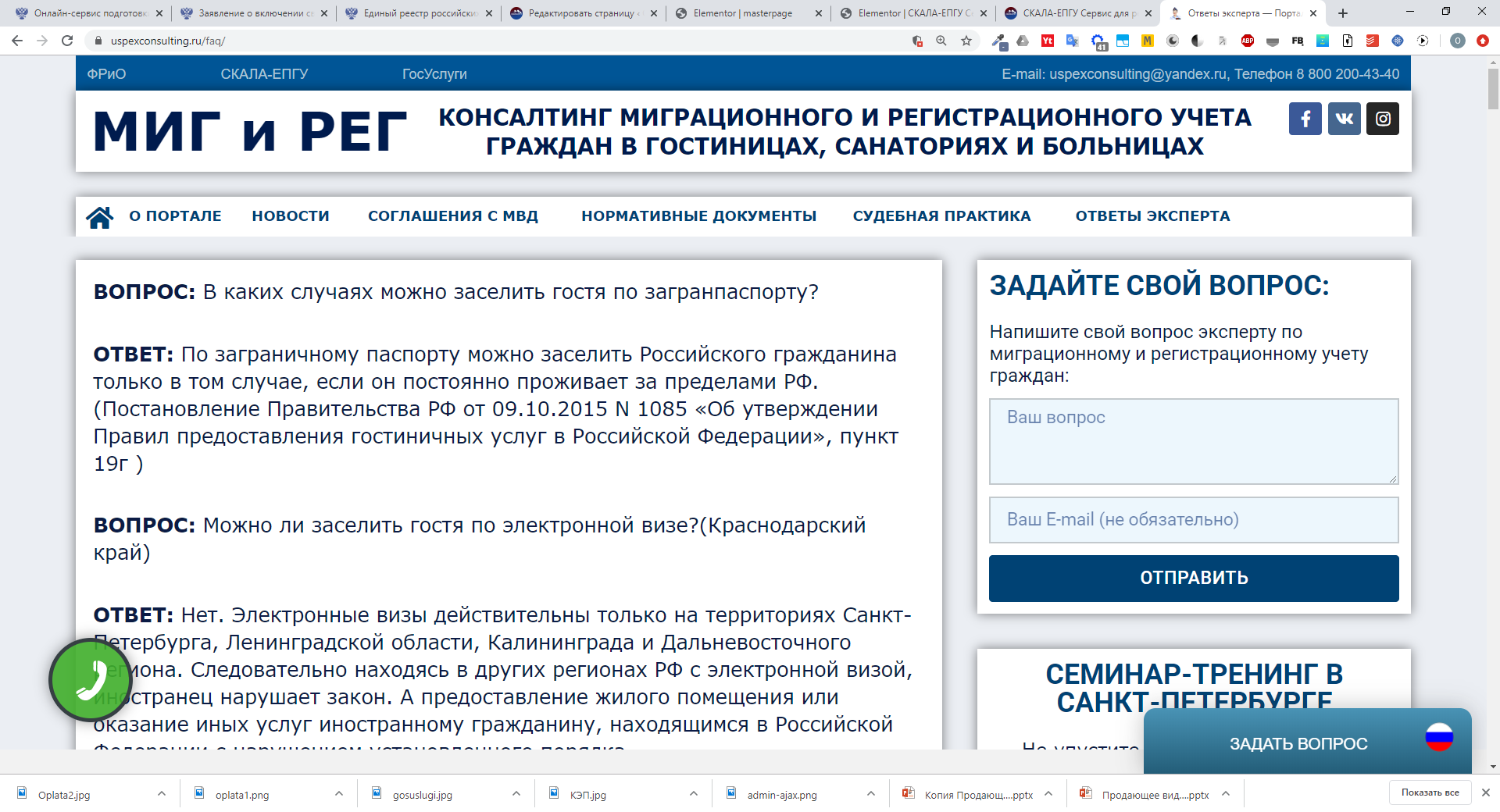Click the МИГ и РЕГ site logo
The width and height of the screenshot is (1500, 812).
coord(250,132)
